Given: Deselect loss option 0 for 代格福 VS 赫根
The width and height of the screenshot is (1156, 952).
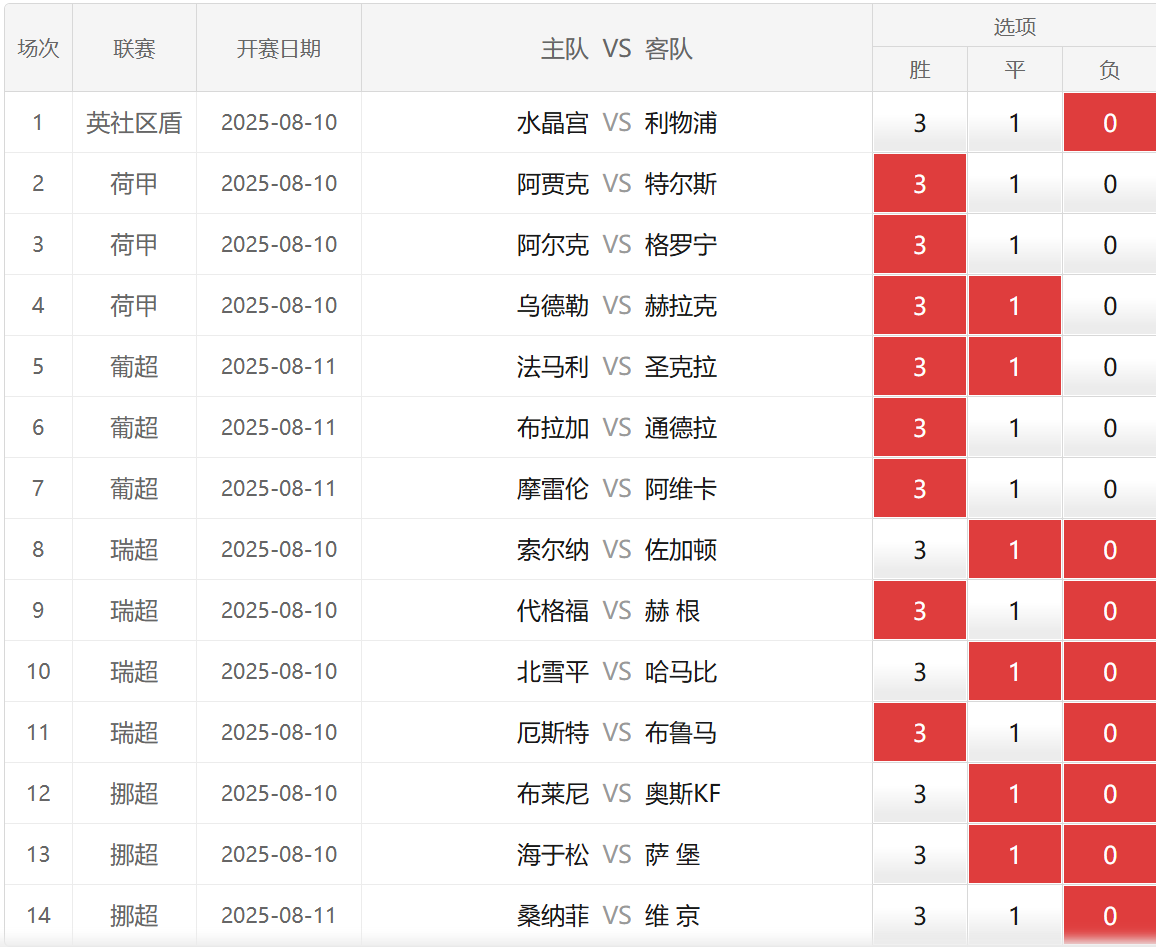Looking at the screenshot, I should pos(1110,611).
